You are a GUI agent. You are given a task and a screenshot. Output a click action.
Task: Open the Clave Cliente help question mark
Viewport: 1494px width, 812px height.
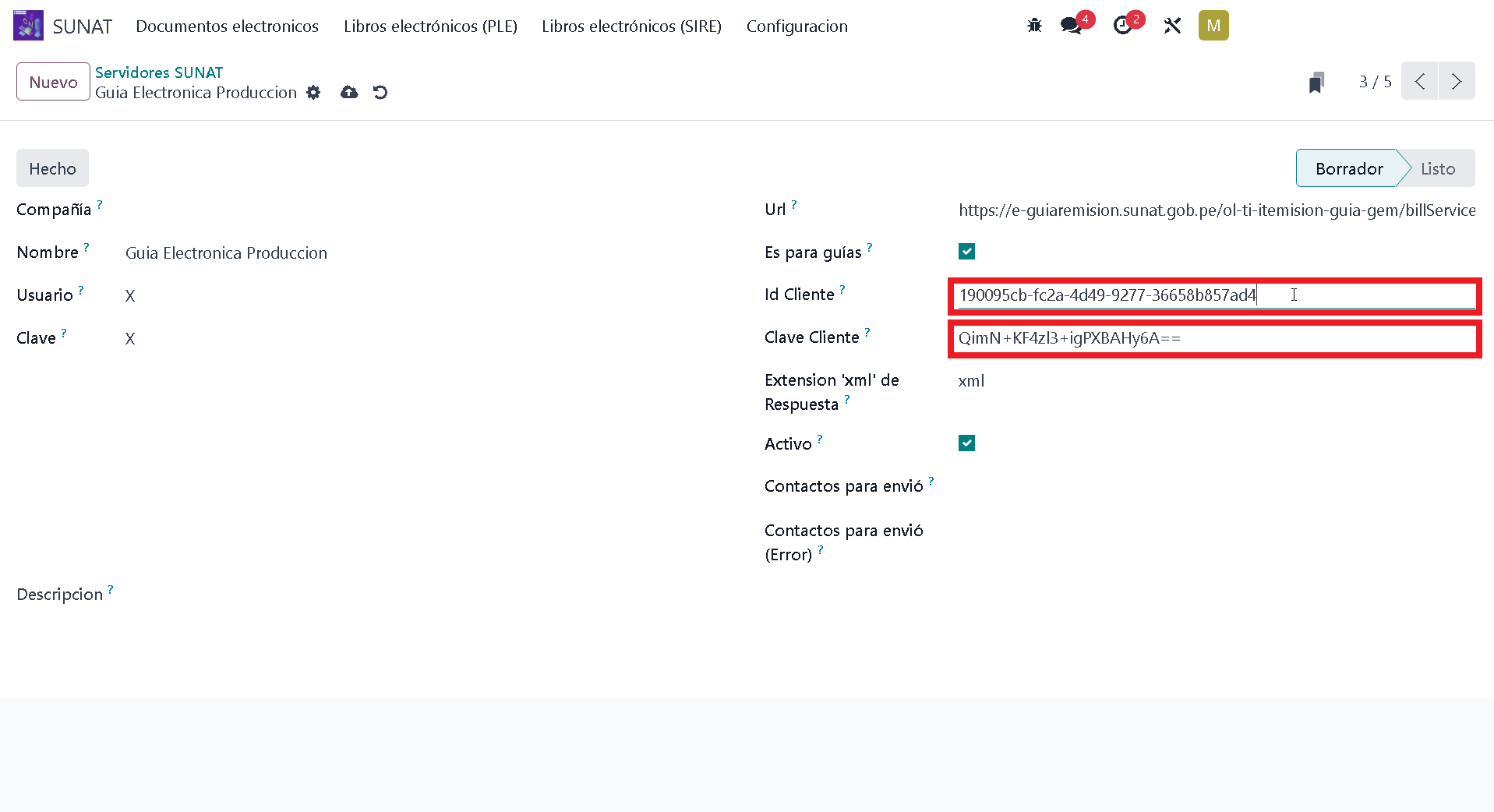click(867, 332)
